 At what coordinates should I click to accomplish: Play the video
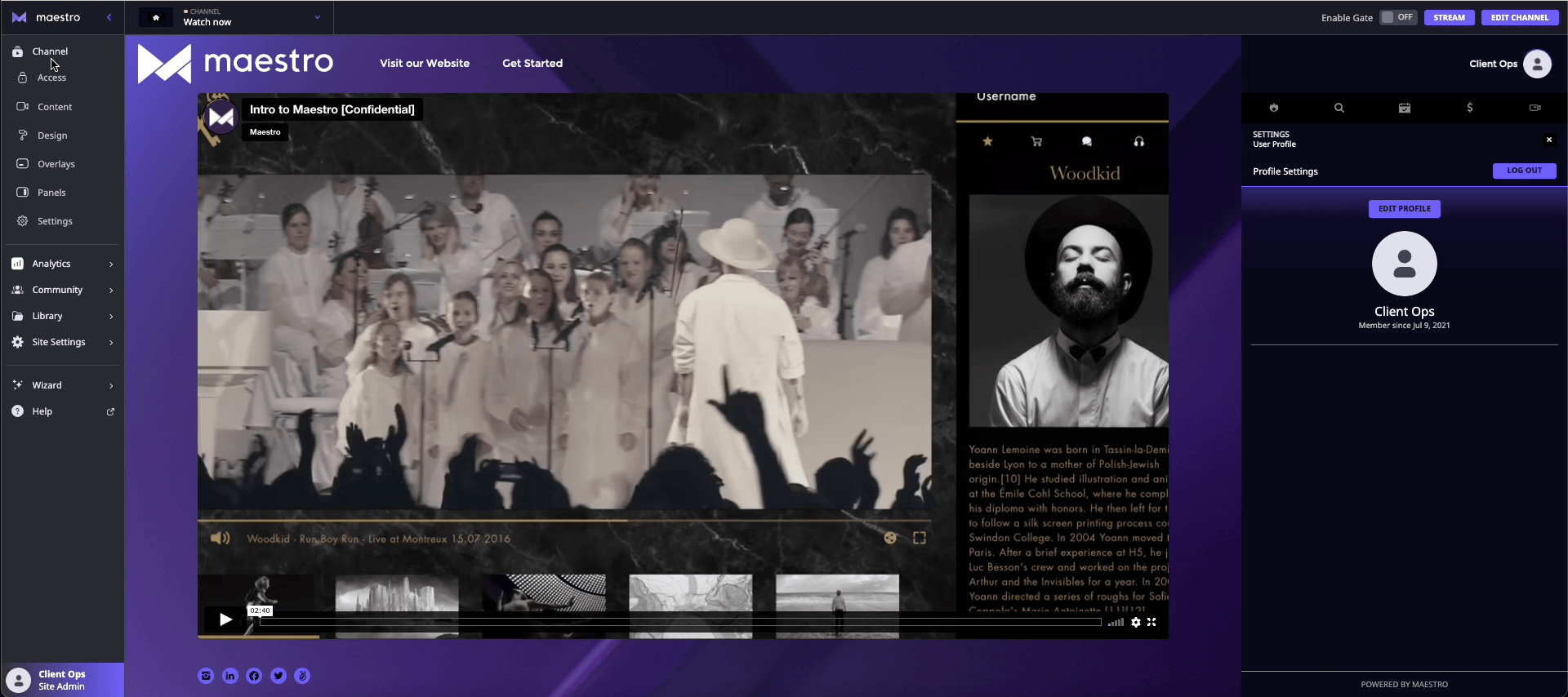point(225,619)
